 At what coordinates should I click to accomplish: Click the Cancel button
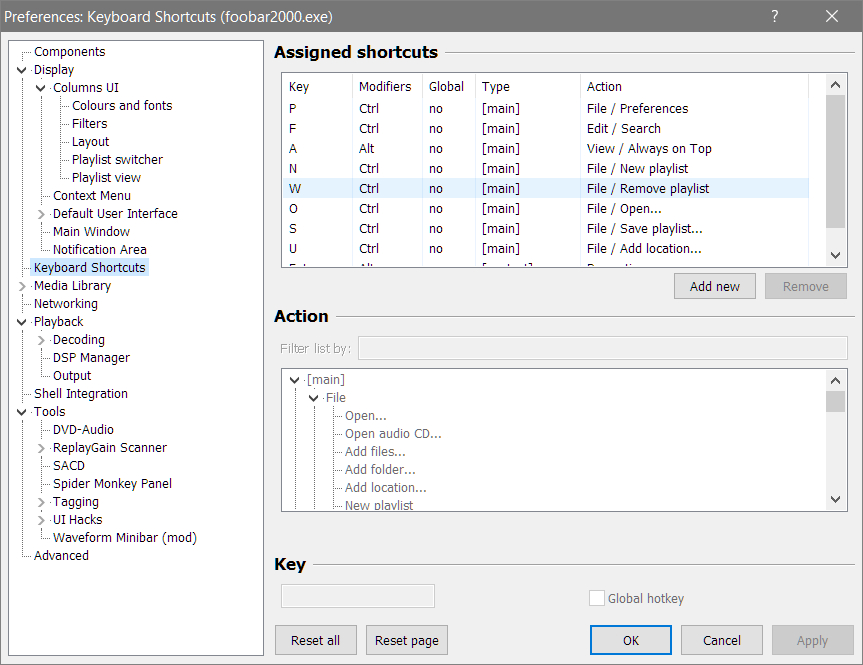pyautogui.click(x=722, y=640)
